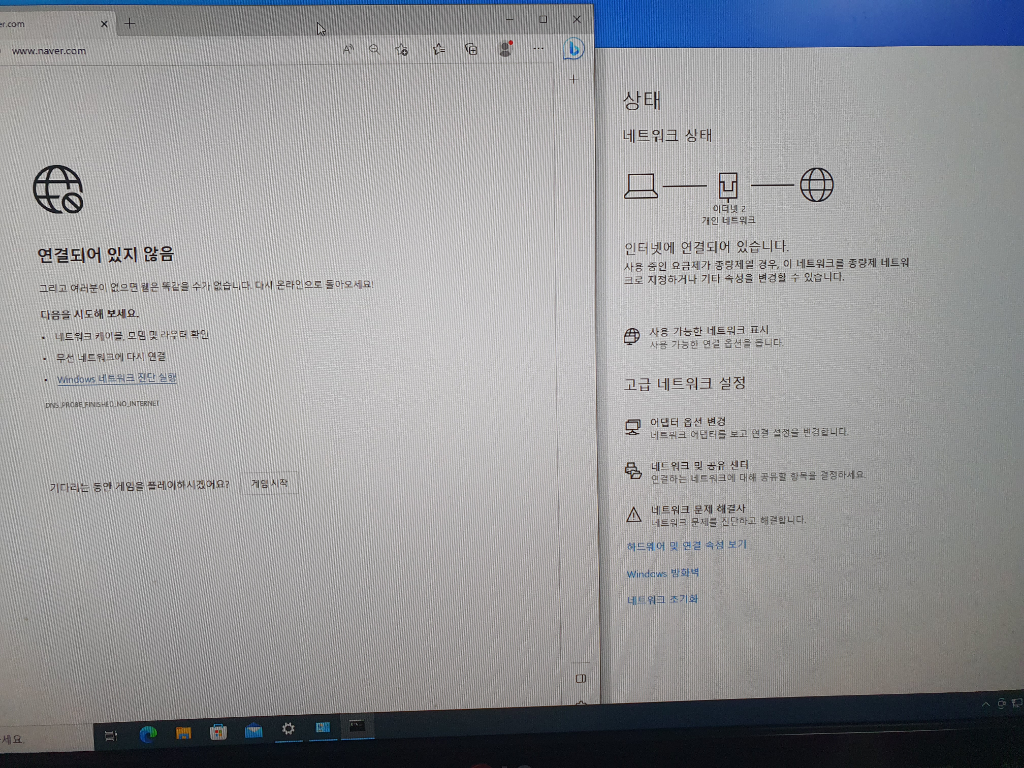Click the Read aloud icon in Edge toolbar
This screenshot has height=768, width=1024.
(348, 49)
